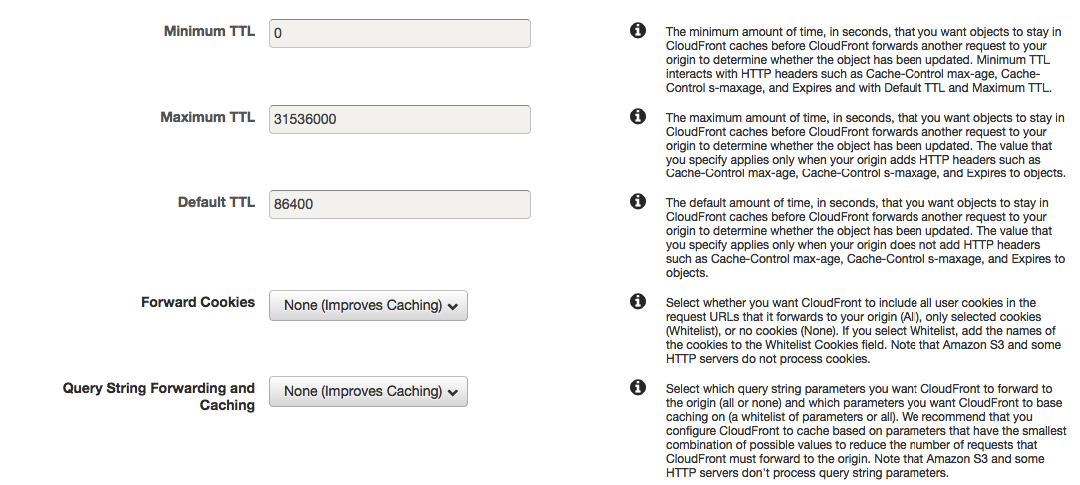Select the Default TTL field showing 86400
The height and width of the screenshot is (485, 1080).
point(399,205)
